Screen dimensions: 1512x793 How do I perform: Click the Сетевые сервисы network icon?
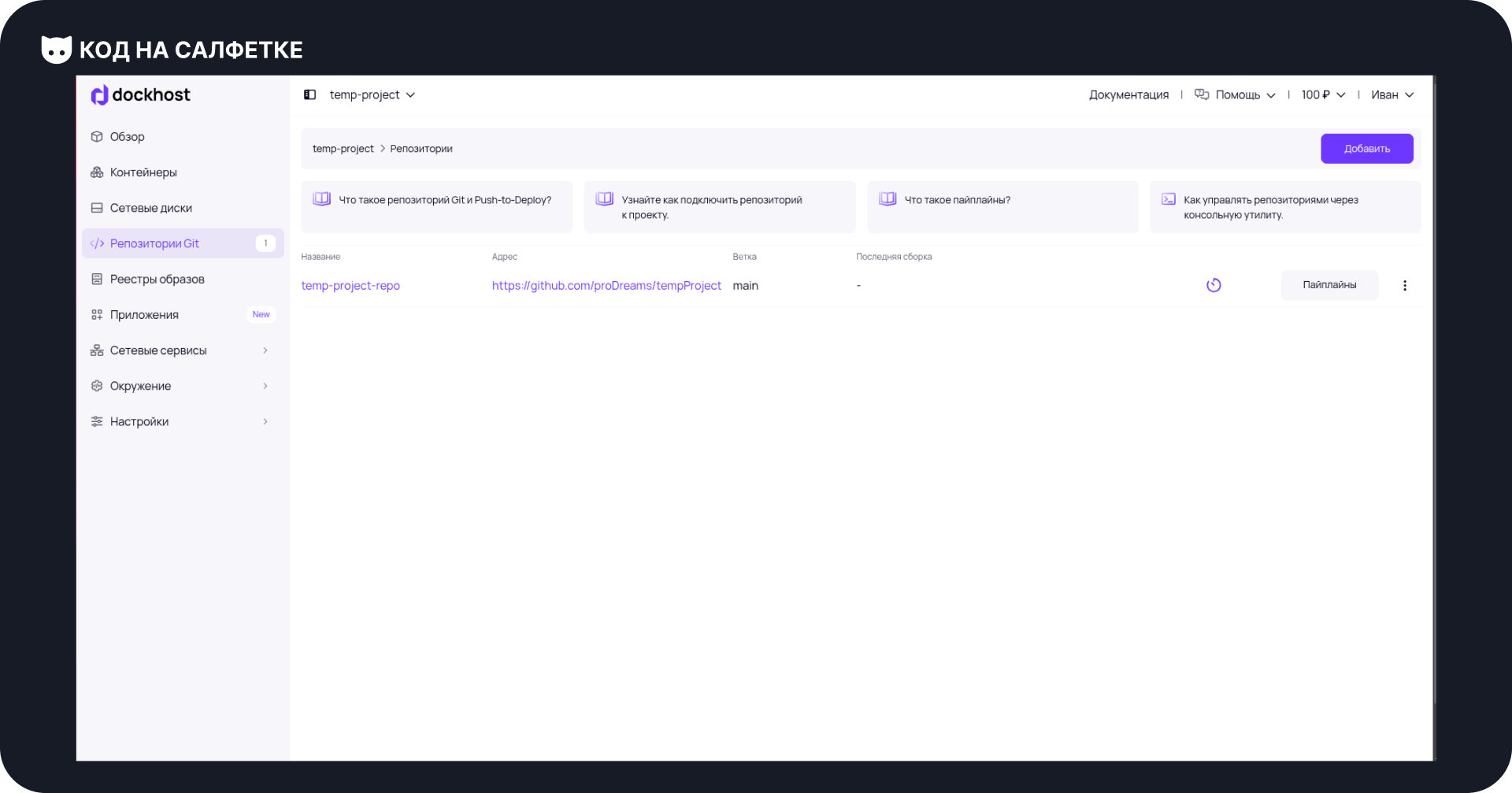(x=97, y=350)
